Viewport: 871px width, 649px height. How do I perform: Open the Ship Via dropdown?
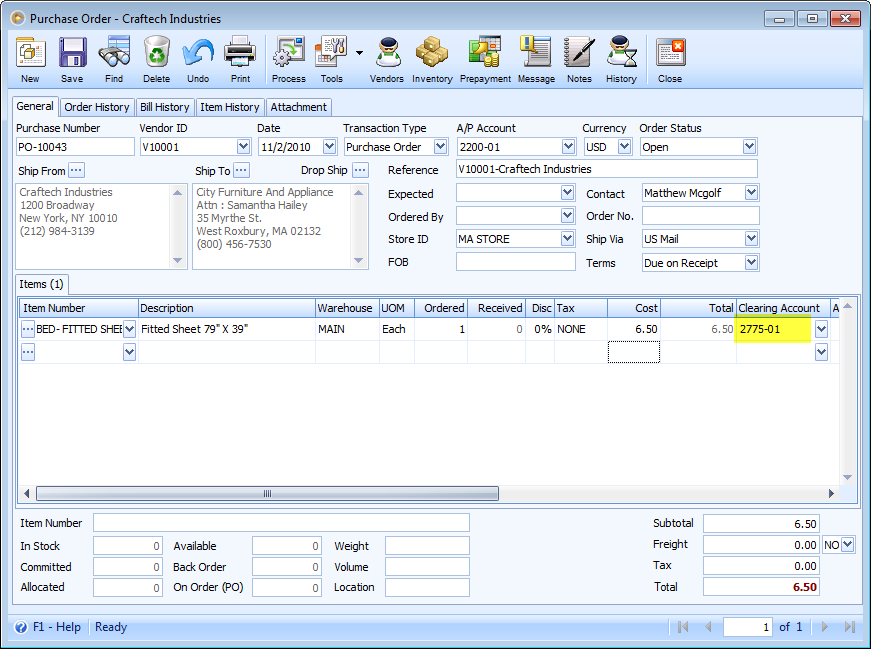pyautogui.click(x=751, y=239)
